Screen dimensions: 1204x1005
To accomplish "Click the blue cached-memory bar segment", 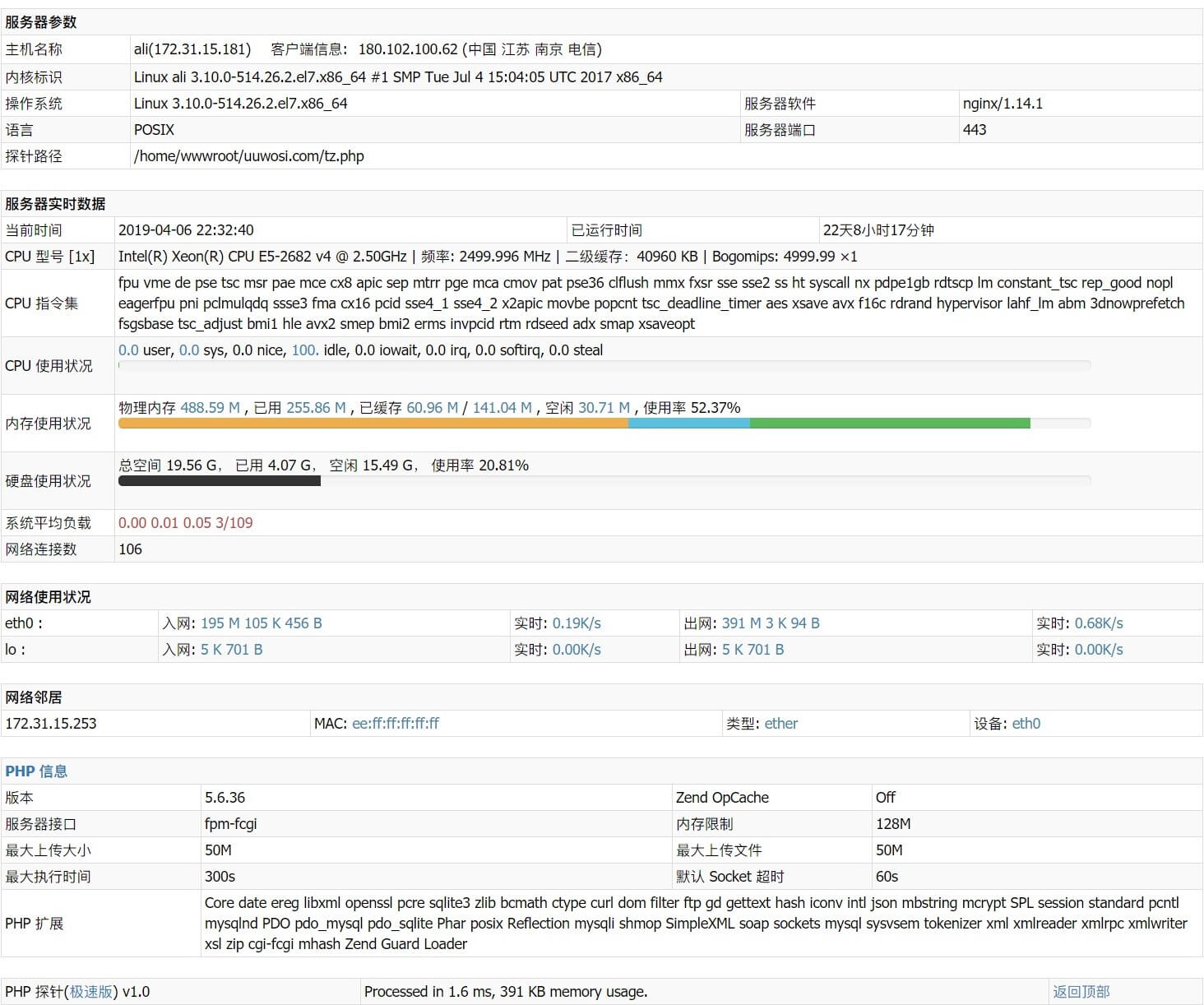I will click(688, 424).
